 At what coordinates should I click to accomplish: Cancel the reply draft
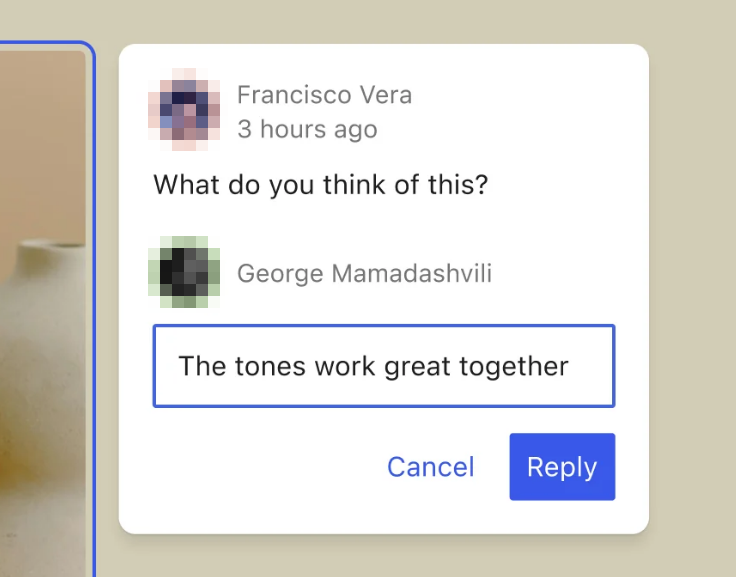click(x=430, y=467)
